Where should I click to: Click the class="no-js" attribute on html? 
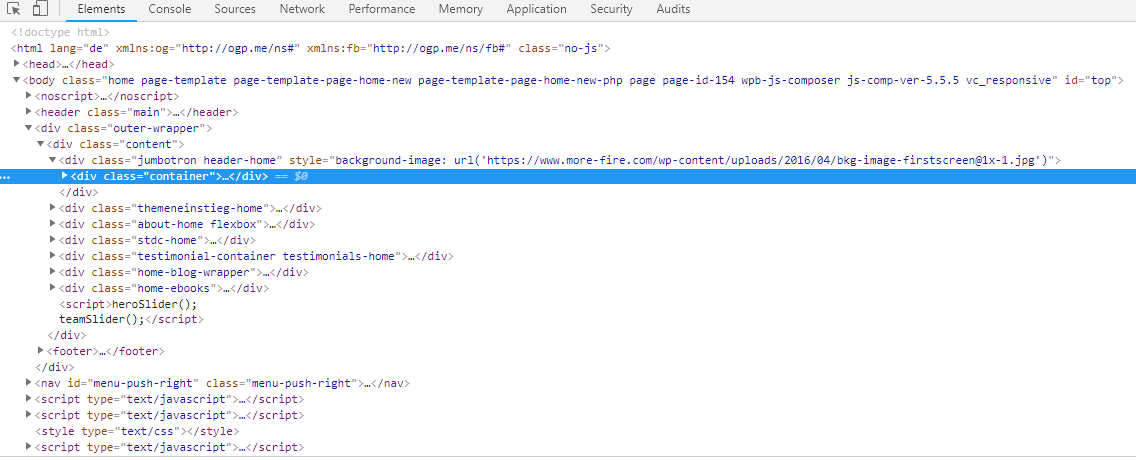click(x=561, y=49)
